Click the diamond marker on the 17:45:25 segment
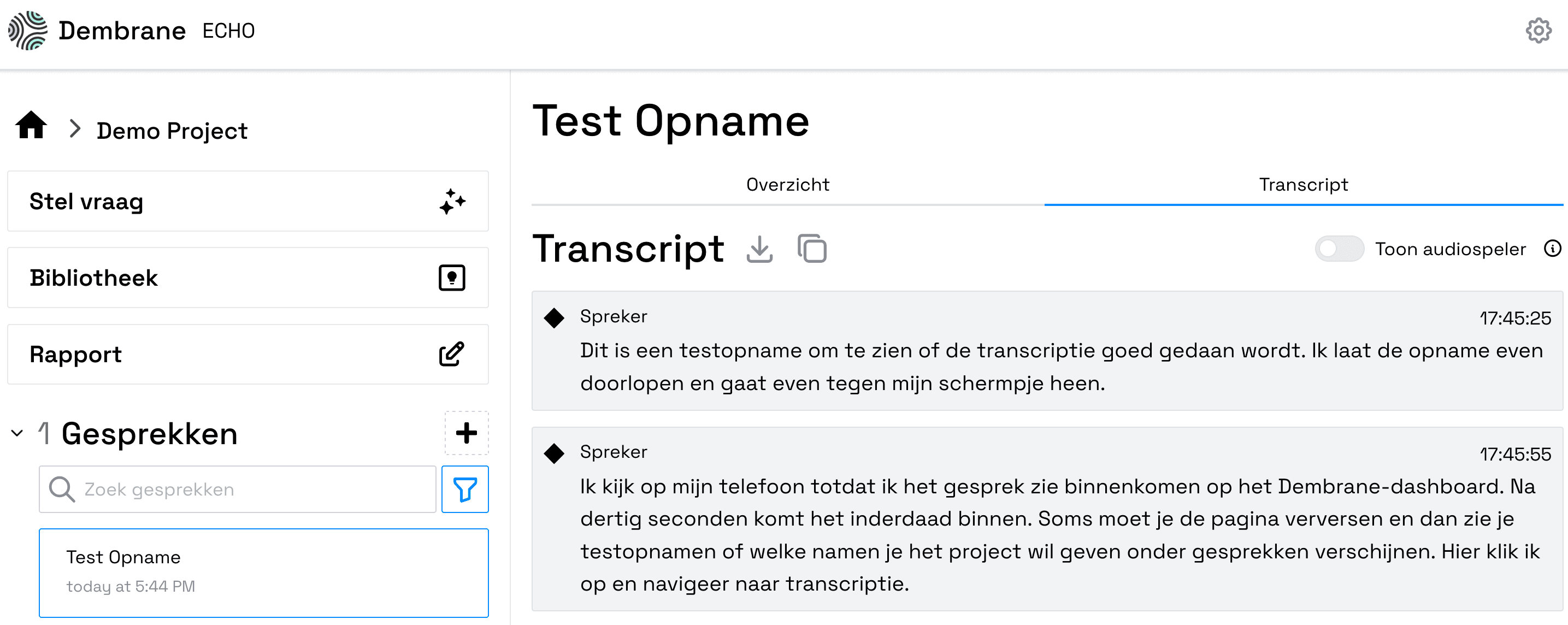1568x625 pixels. tap(554, 317)
